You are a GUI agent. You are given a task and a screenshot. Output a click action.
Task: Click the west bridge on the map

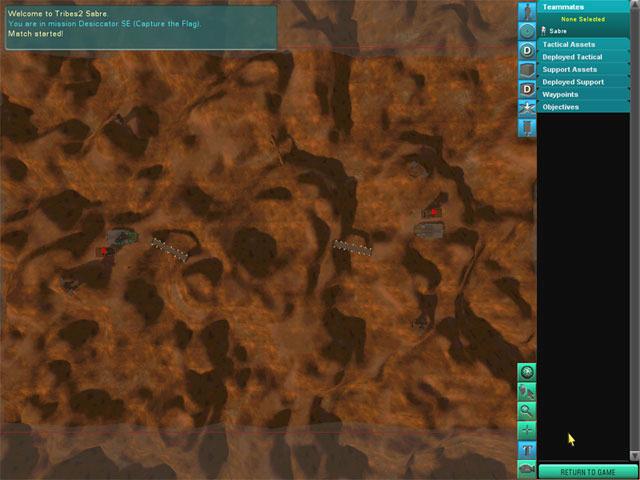(x=170, y=249)
